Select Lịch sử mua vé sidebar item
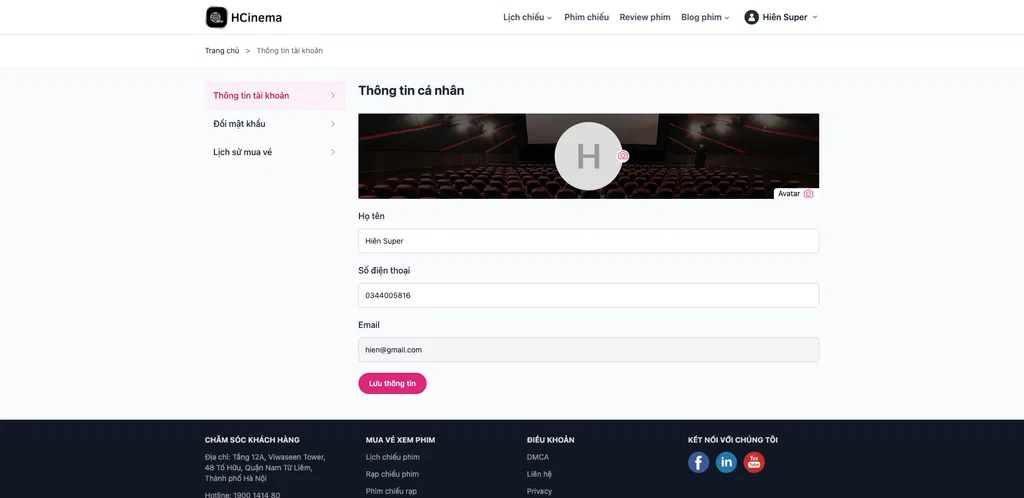This screenshot has width=1024, height=498. (x=274, y=152)
